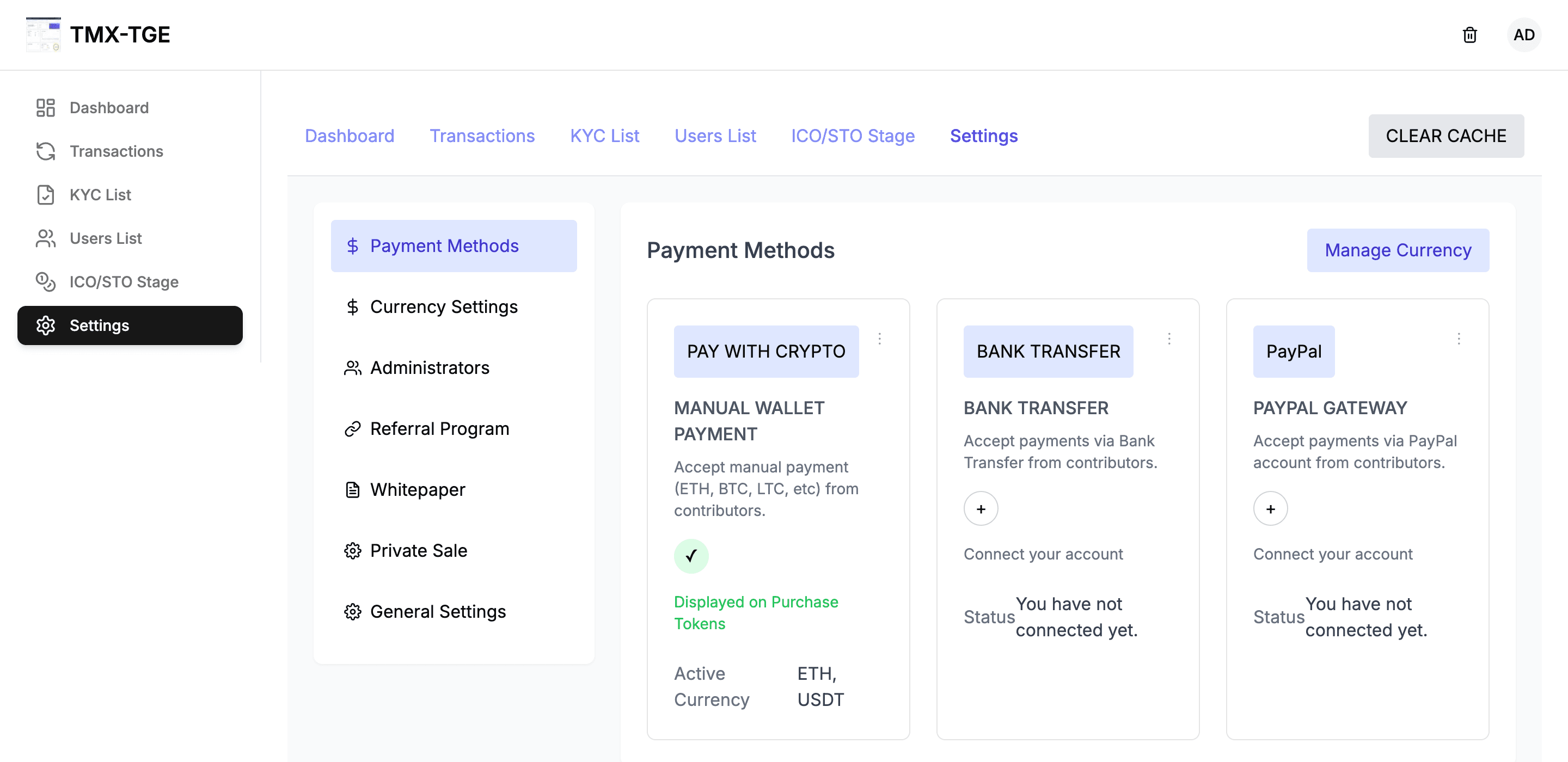Screen dimensions: 1568x762
Task: Click the BANK TRANSFER badge
Action: tap(1048, 351)
